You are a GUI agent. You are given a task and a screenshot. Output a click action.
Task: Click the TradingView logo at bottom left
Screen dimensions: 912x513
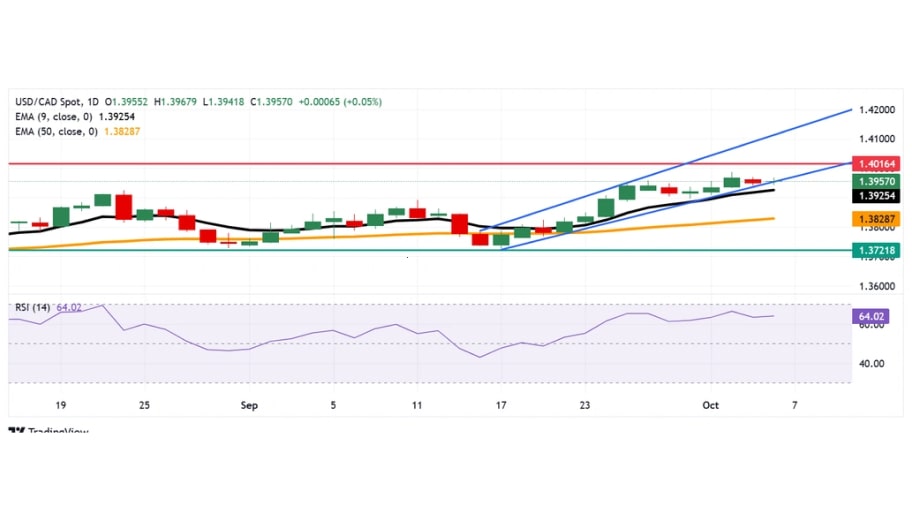48,431
